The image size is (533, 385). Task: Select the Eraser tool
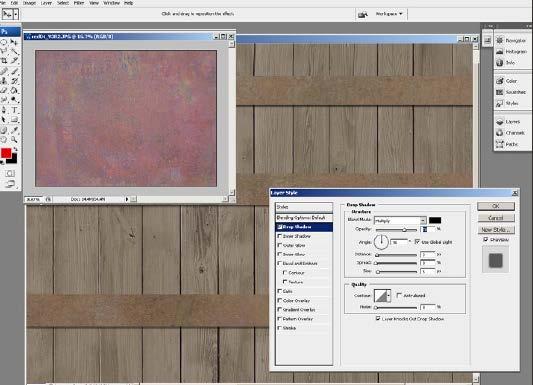(x=4, y=90)
